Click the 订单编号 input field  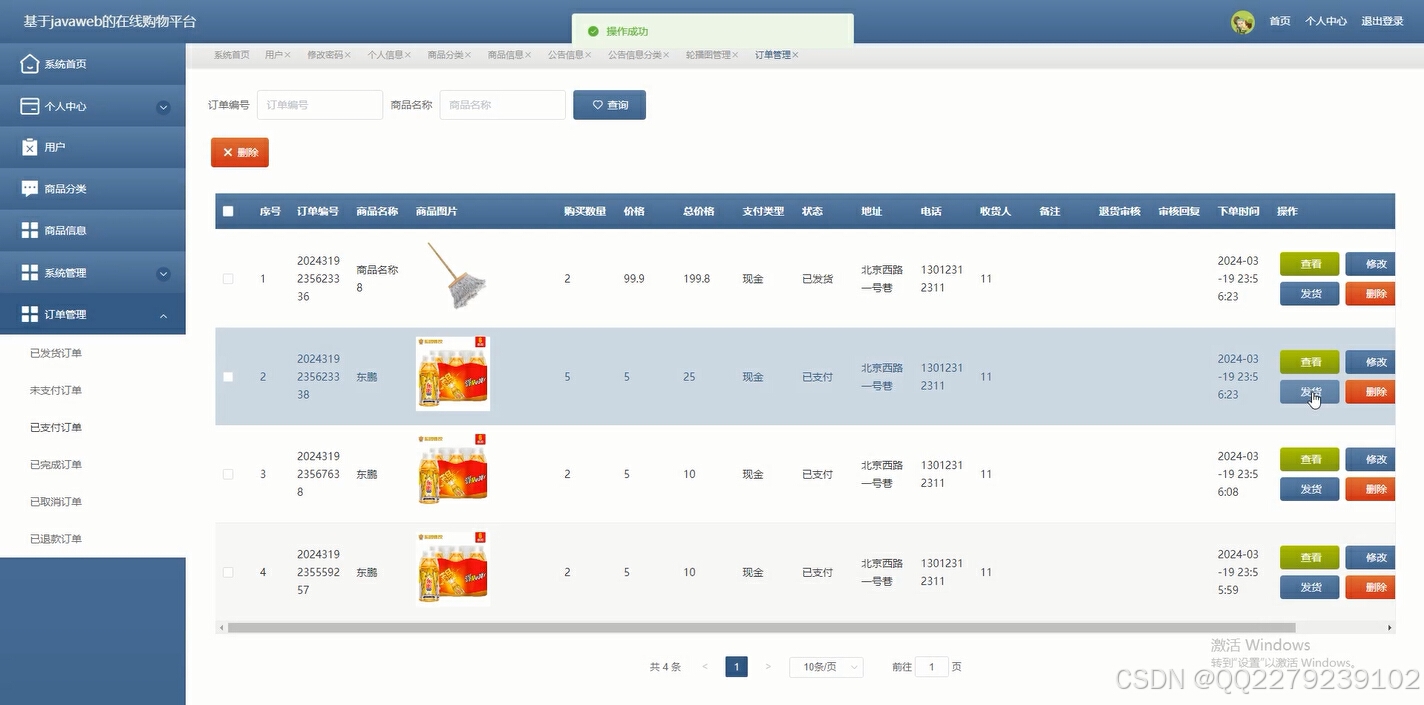click(x=319, y=104)
